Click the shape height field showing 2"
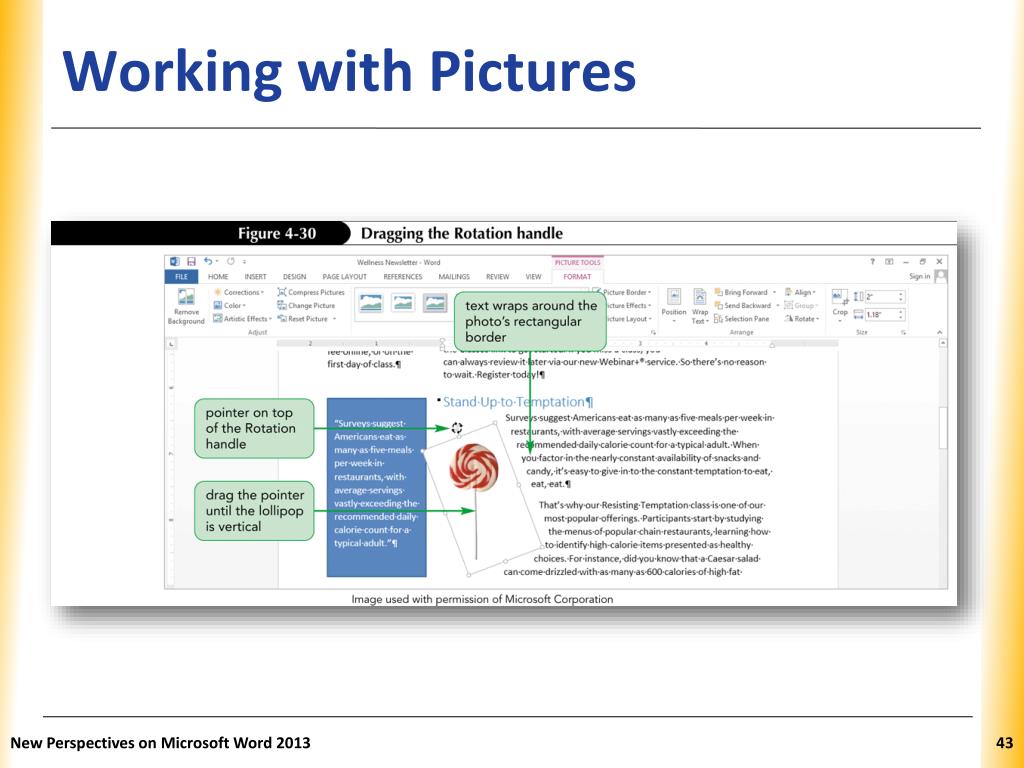 click(x=885, y=296)
